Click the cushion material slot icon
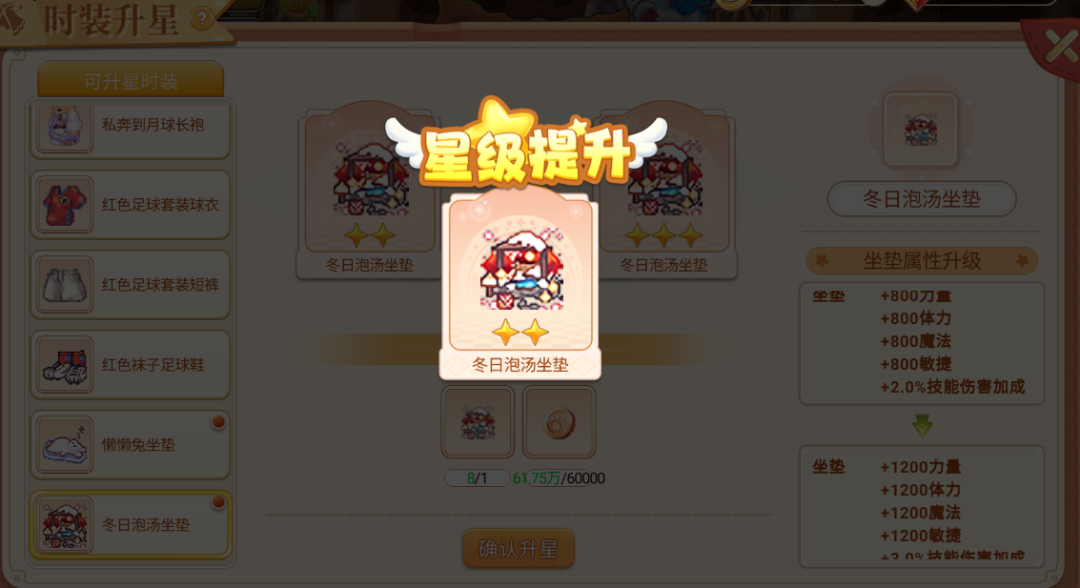The height and width of the screenshot is (588, 1080). click(x=477, y=422)
